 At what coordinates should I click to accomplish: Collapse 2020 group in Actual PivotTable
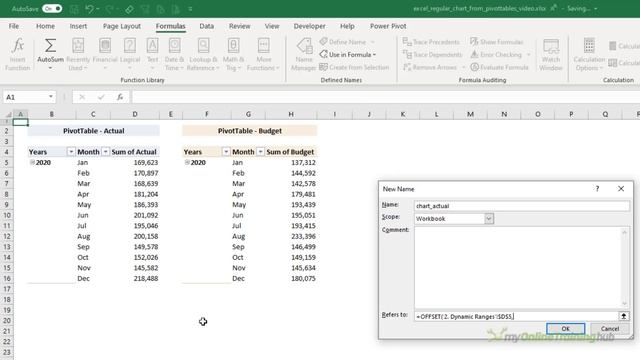point(32,162)
